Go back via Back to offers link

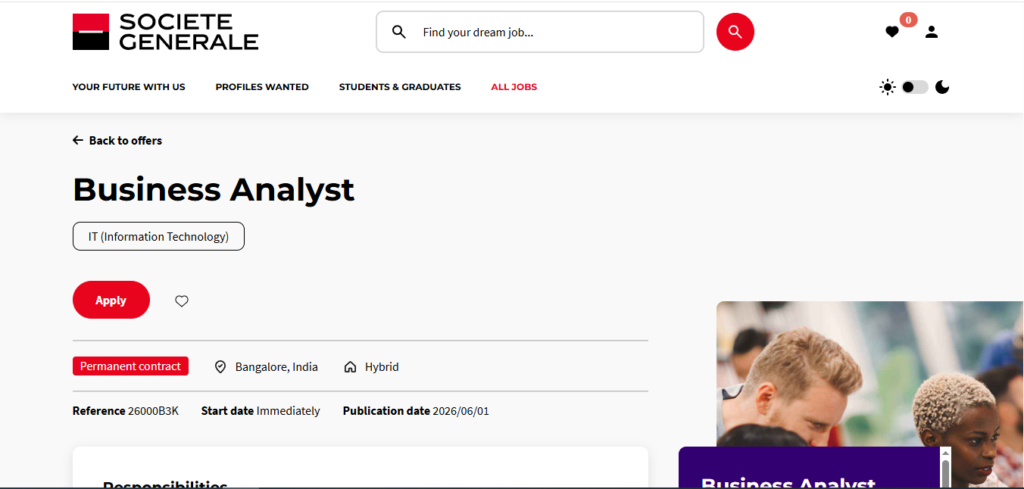coord(117,140)
